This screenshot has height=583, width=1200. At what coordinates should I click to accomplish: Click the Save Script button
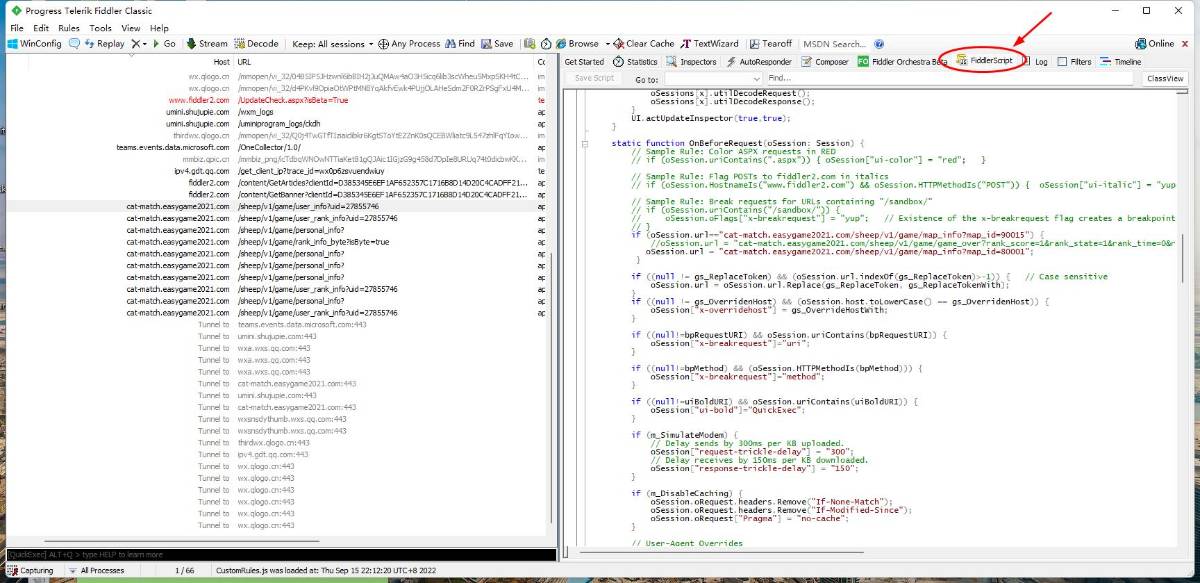click(x=594, y=78)
